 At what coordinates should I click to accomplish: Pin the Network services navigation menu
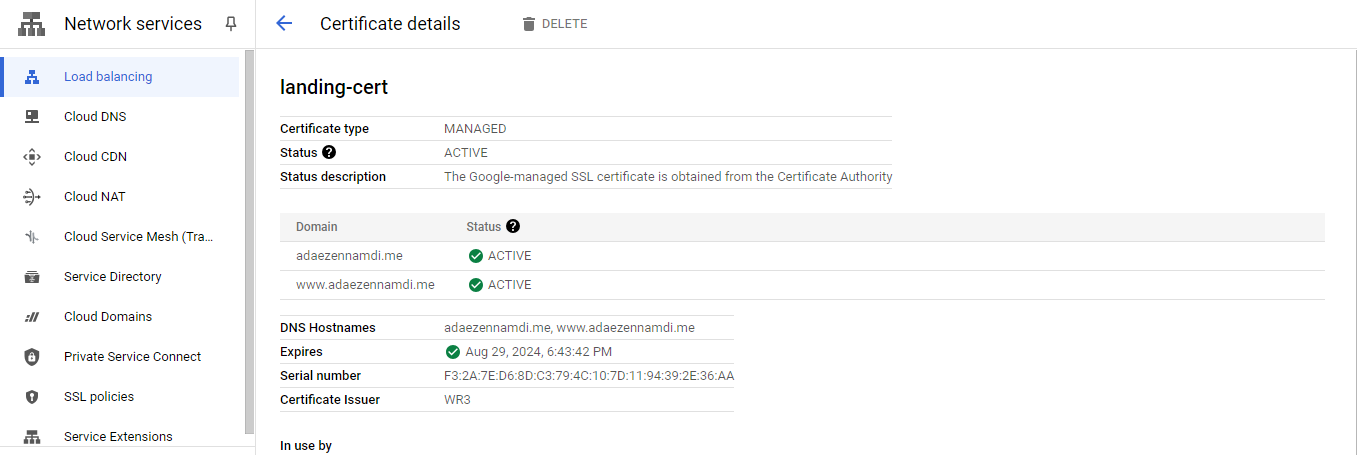[x=231, y=23]
